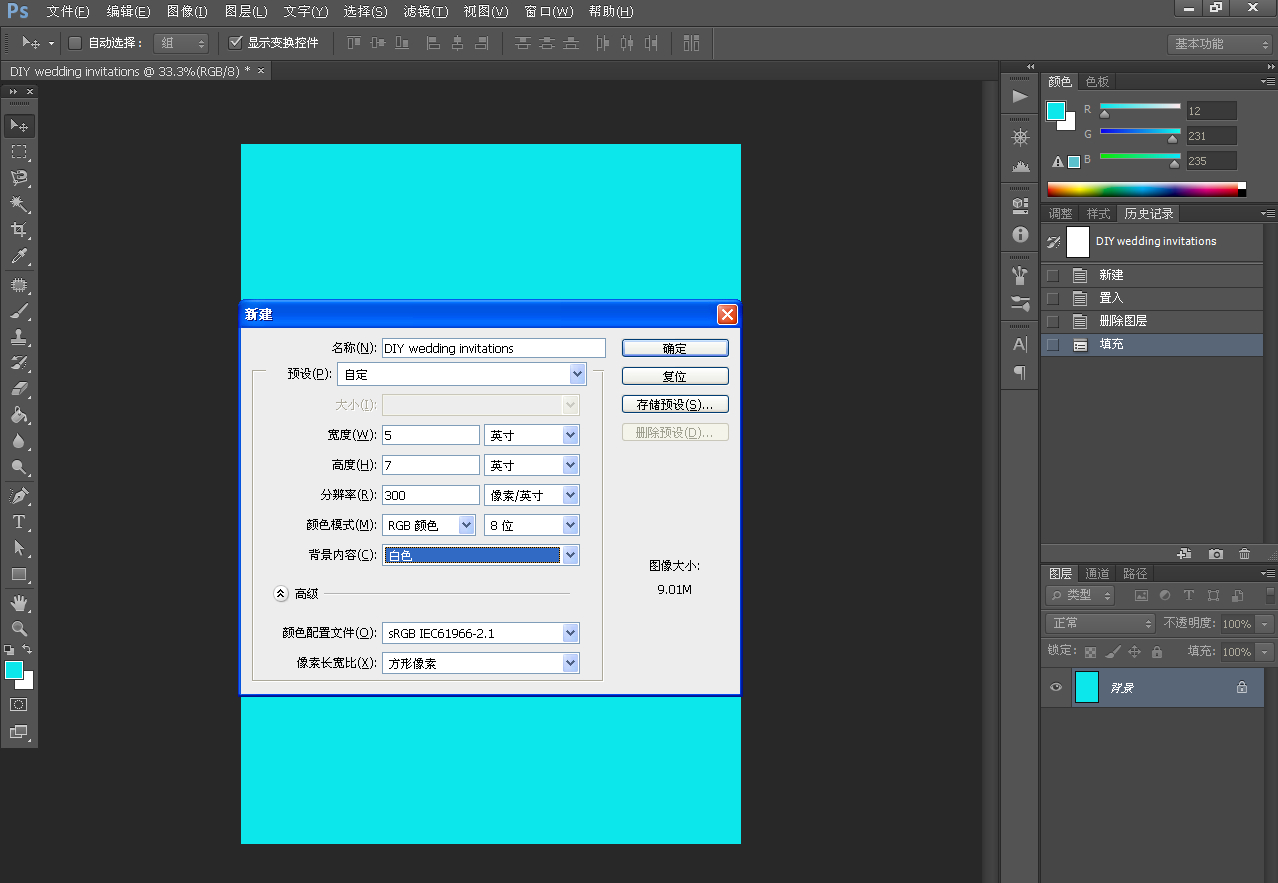This screenshot has width=1278, height=883.
Task: Click the 名称 name input field
Action: point(493,348)
